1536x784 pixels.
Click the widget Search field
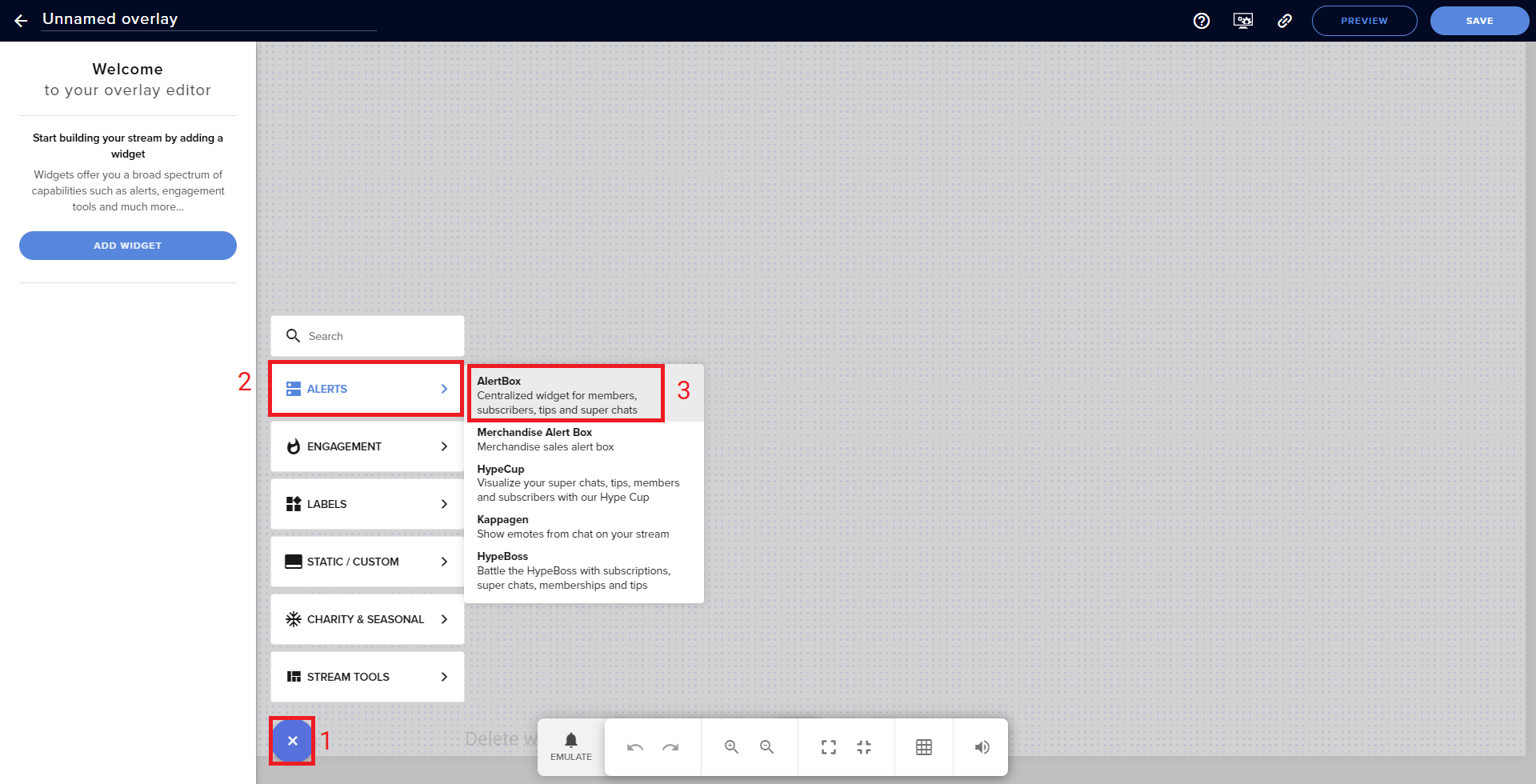pyautogui.click(x=367, y=336)
